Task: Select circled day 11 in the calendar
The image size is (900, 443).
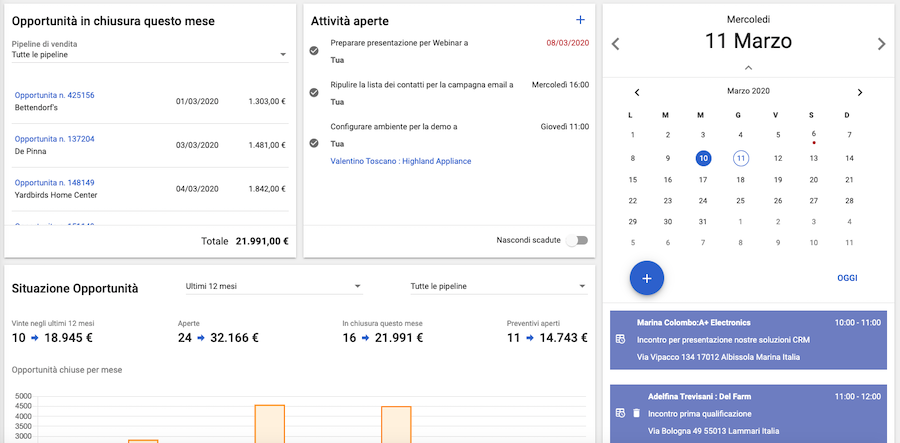Action: click(x=740, y=158)
